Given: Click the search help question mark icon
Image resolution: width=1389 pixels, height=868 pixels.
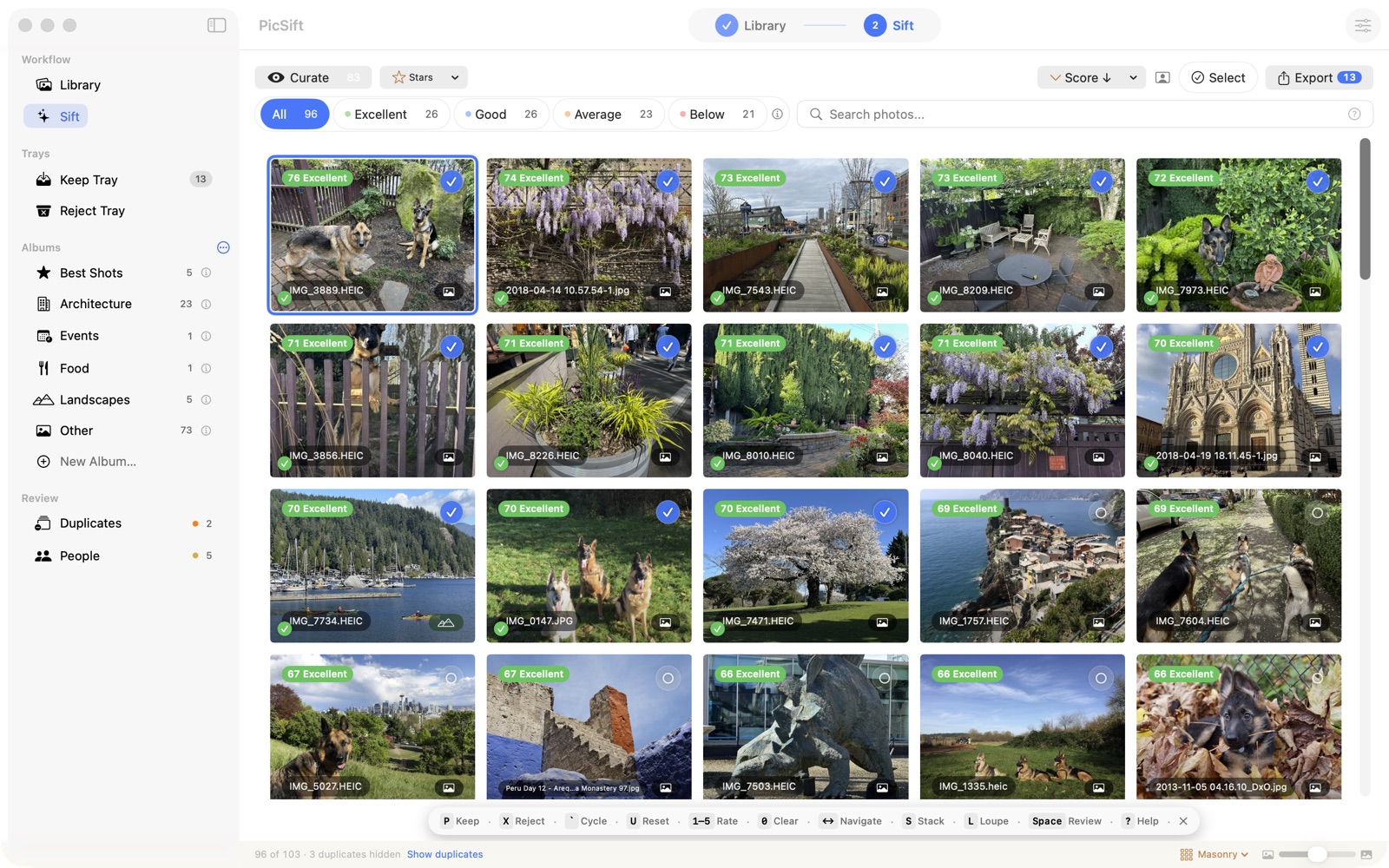Looking at the screenshot, I should (1354, 114).
